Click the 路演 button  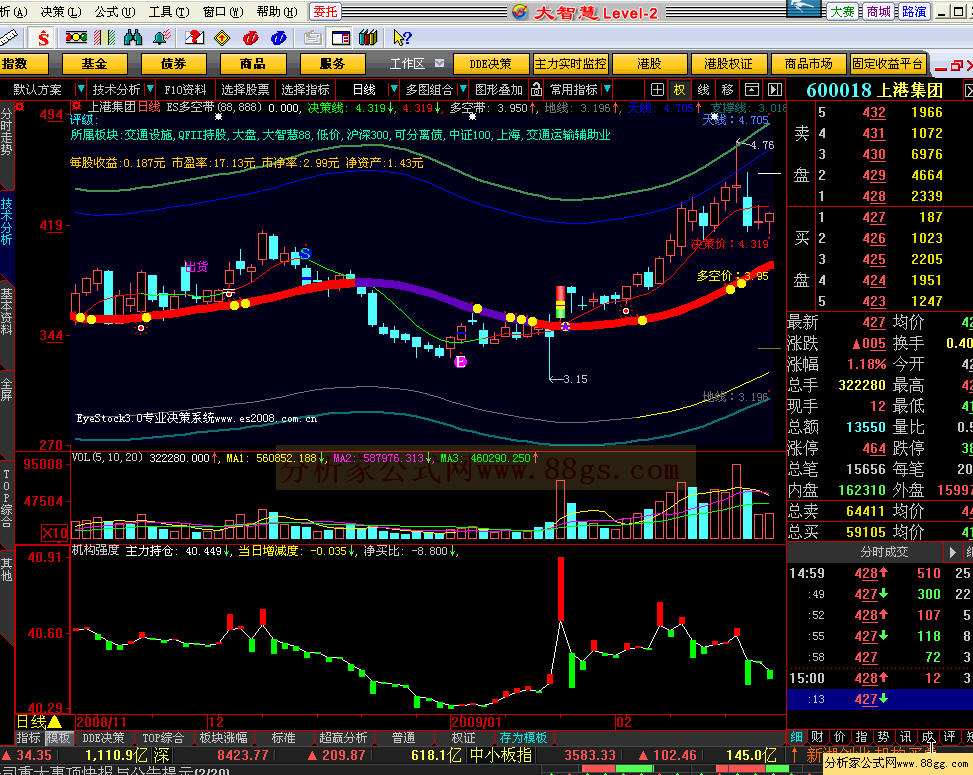pyautogui.click(x=914, y=12)
